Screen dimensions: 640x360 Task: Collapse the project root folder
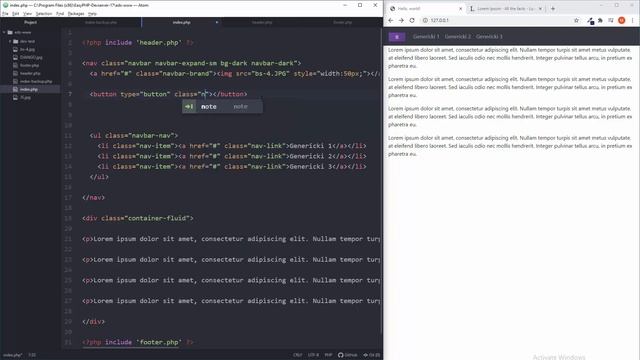(4, 32)
